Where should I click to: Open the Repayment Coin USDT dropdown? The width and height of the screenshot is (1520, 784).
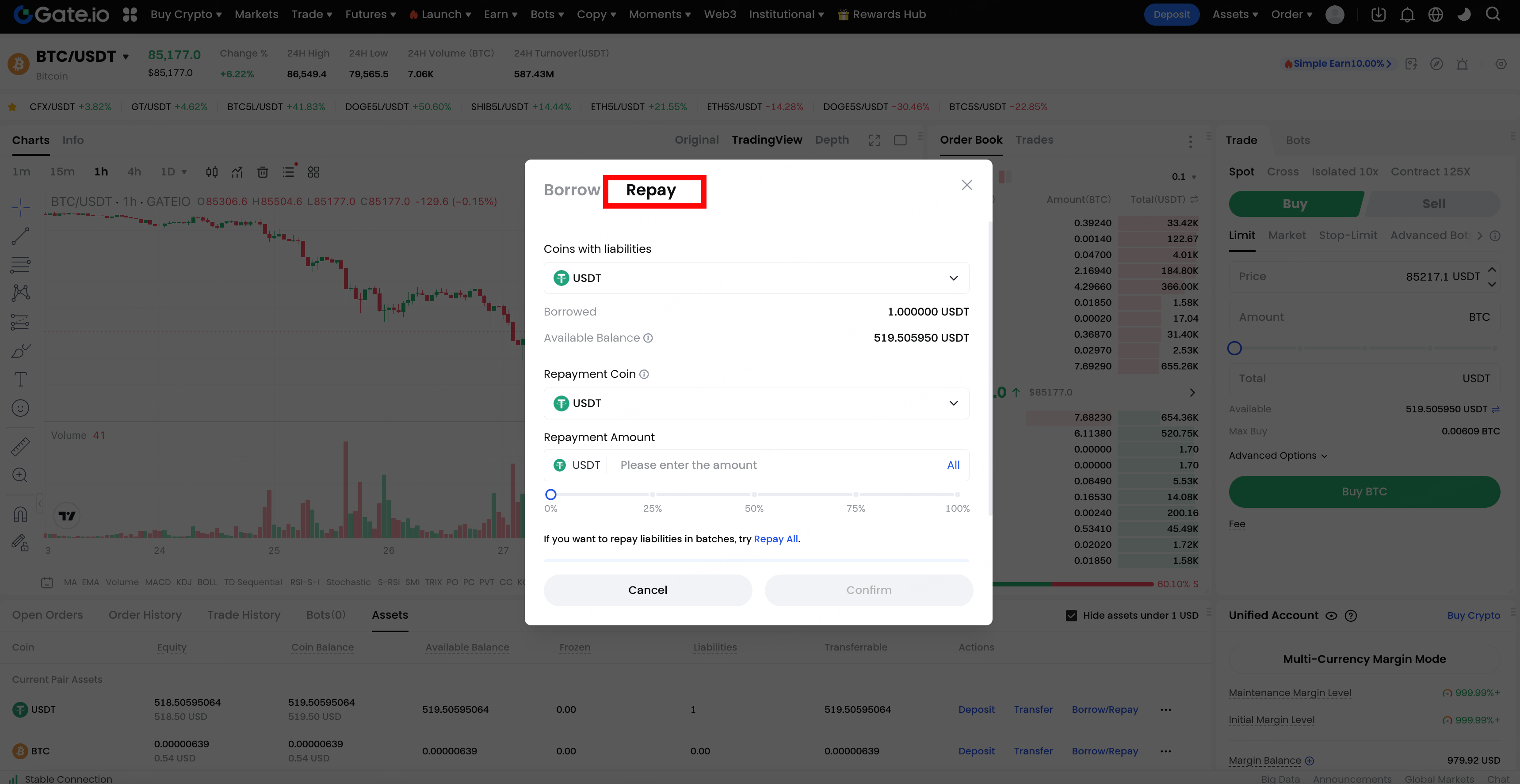click(x=756, y=403)
